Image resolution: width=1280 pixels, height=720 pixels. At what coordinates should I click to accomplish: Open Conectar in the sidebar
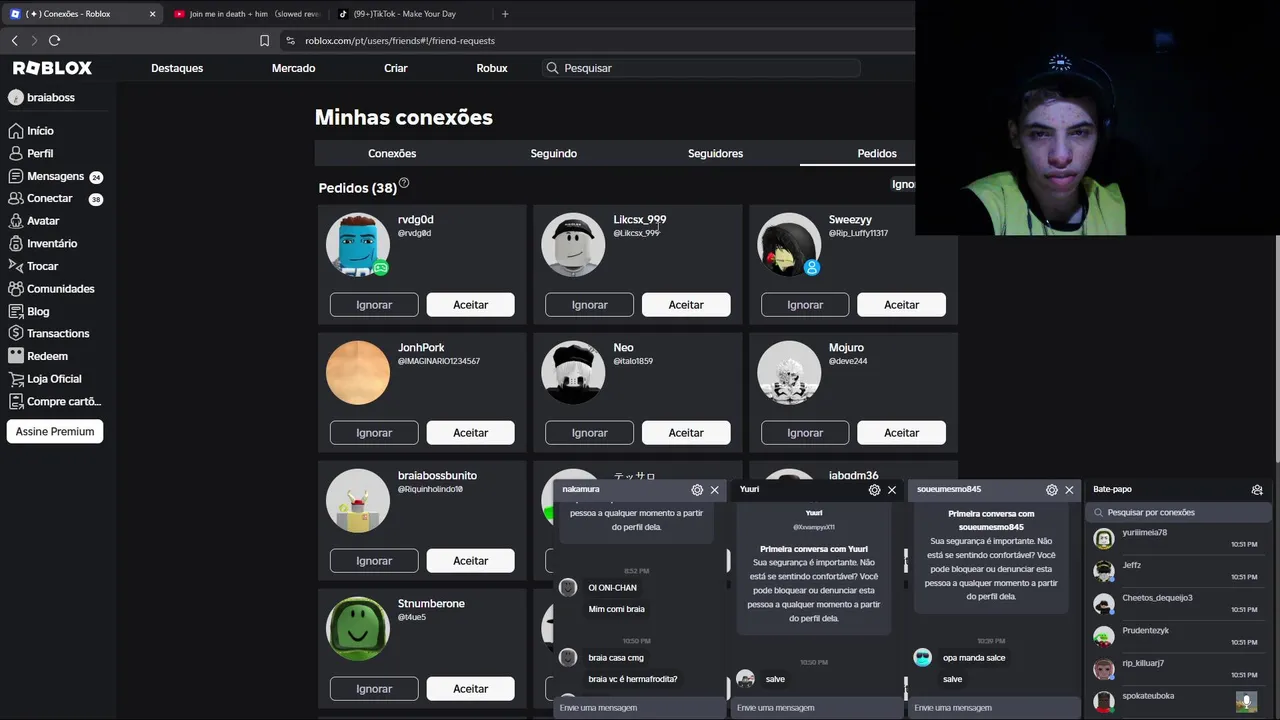coord(55,199)
